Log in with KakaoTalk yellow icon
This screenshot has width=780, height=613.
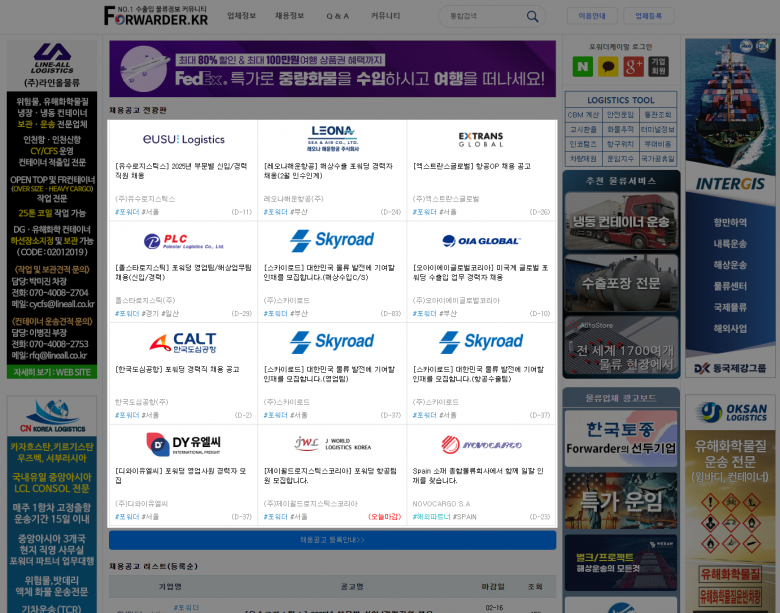(608, 66)
